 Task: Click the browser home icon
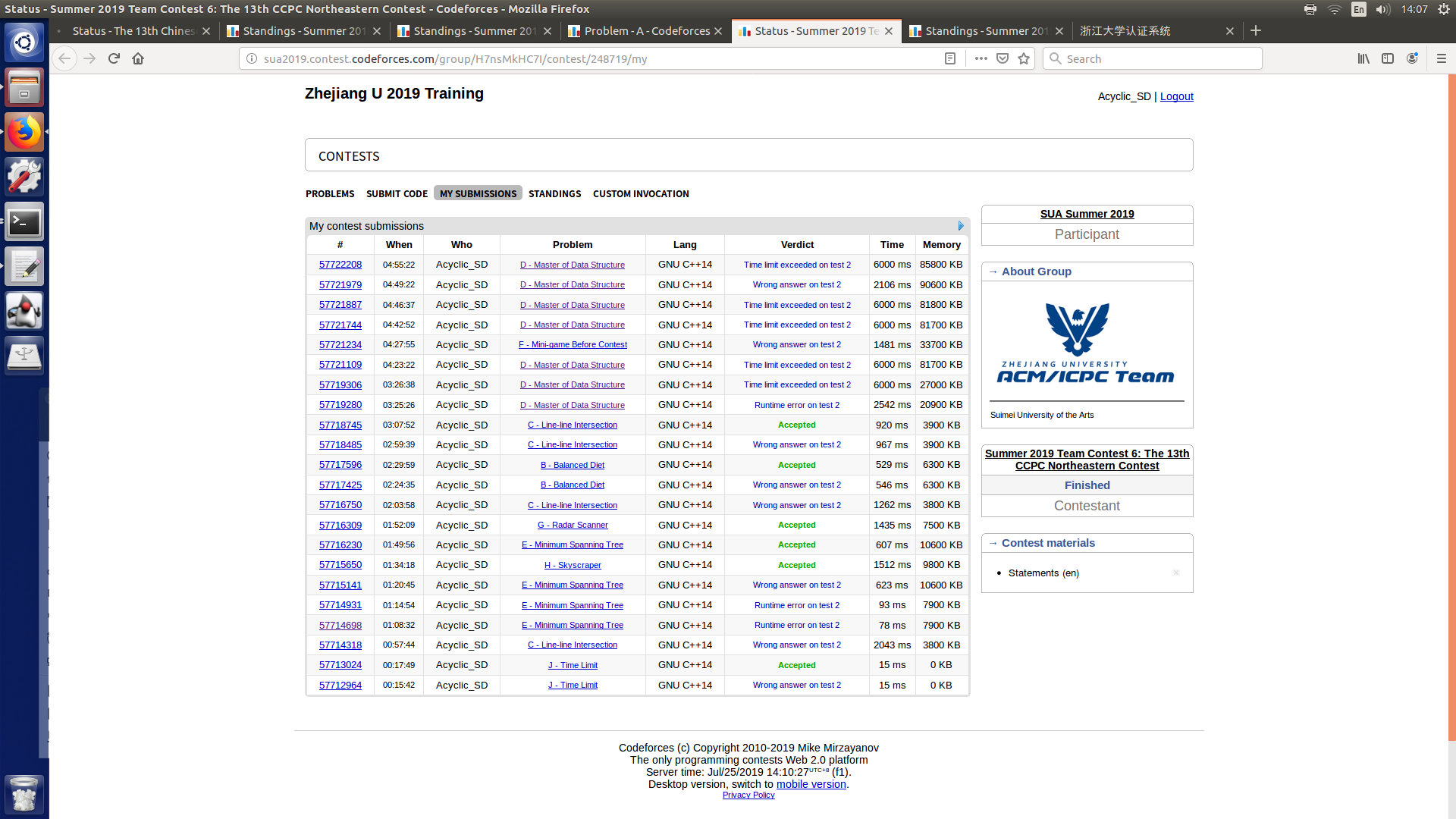click(x=138, y=58)
